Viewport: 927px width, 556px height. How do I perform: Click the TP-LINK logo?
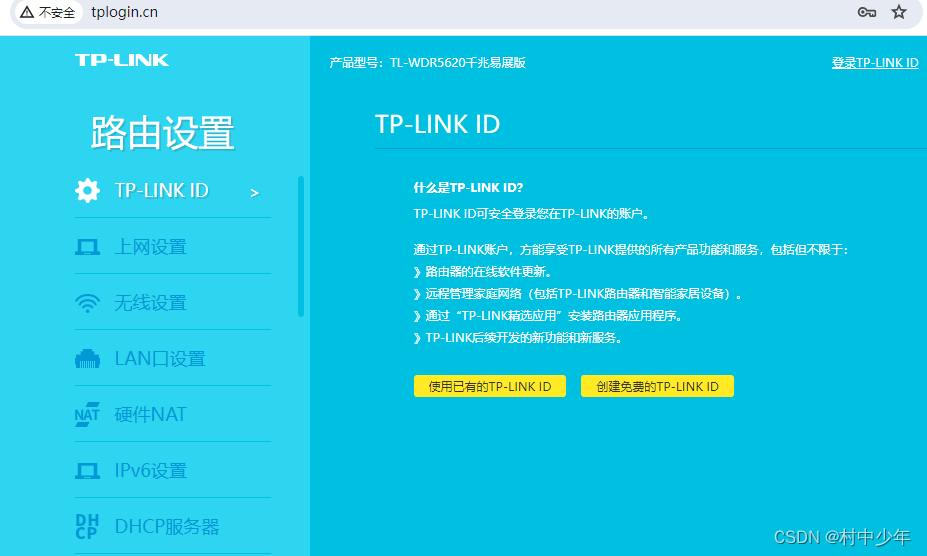pyautogui.click(x=122, y=60)
